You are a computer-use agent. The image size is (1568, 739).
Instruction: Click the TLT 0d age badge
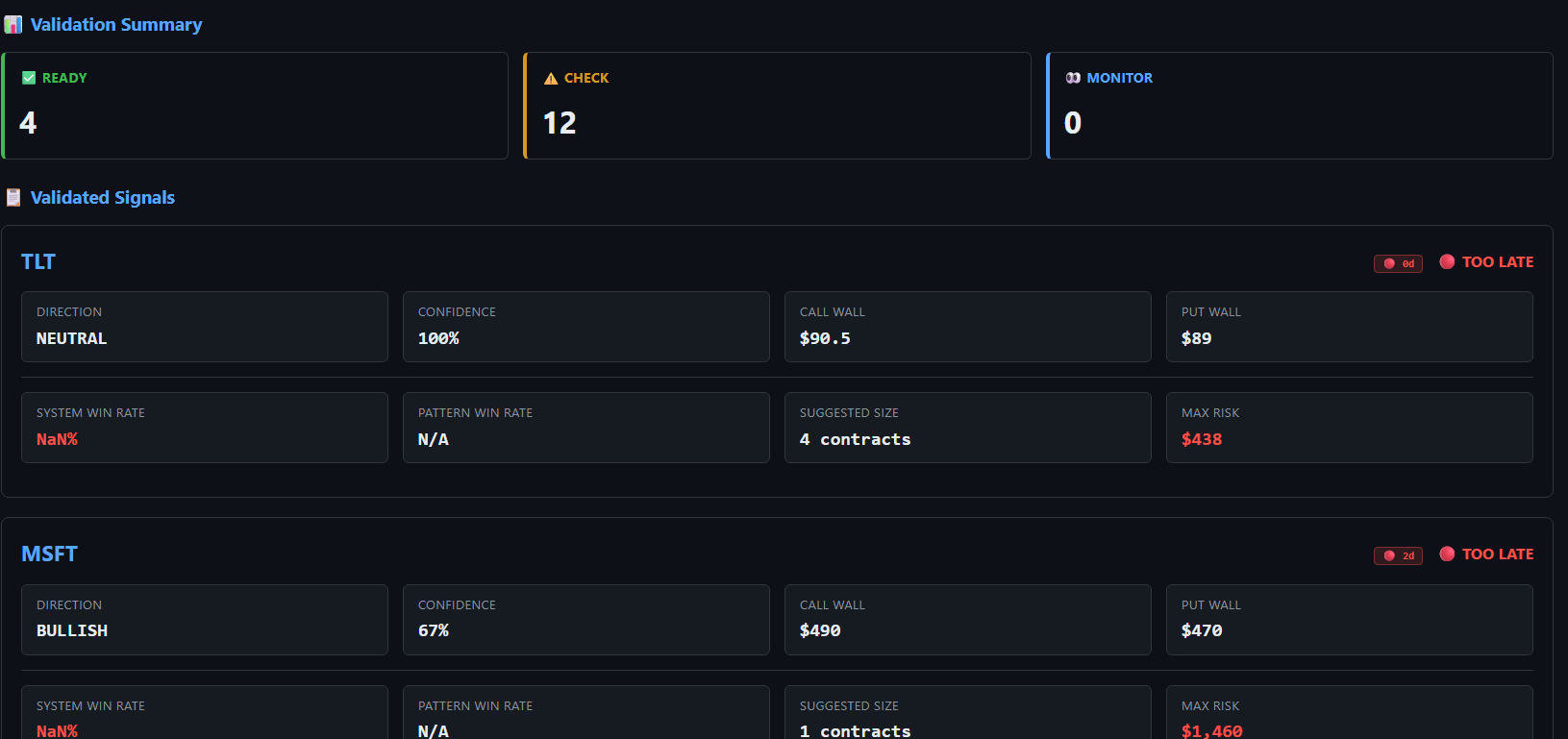[1398, 263]
